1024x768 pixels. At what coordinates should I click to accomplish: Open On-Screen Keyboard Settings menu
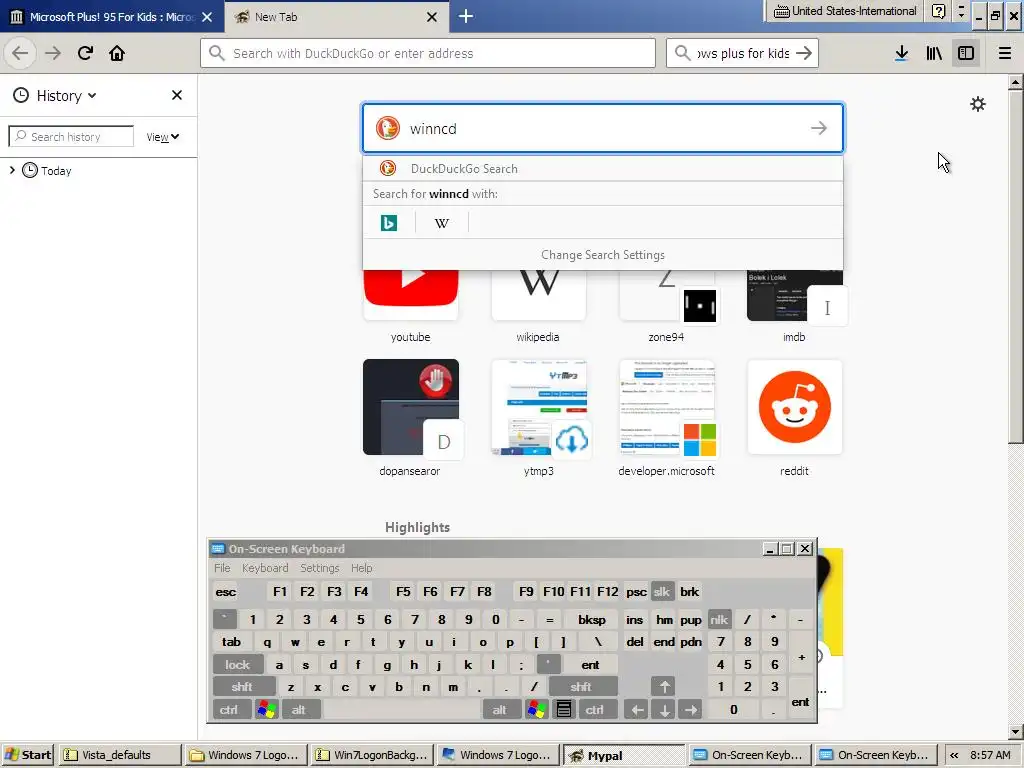[x=319, y=568]
